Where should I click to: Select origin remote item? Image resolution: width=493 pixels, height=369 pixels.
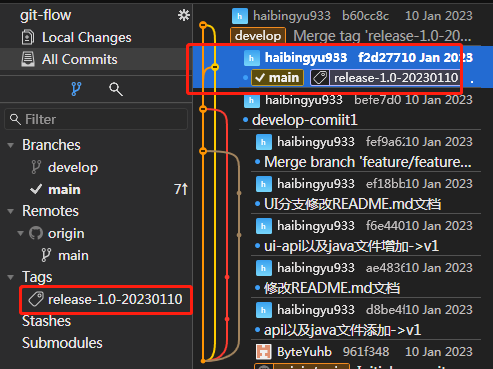pos(66,233)
